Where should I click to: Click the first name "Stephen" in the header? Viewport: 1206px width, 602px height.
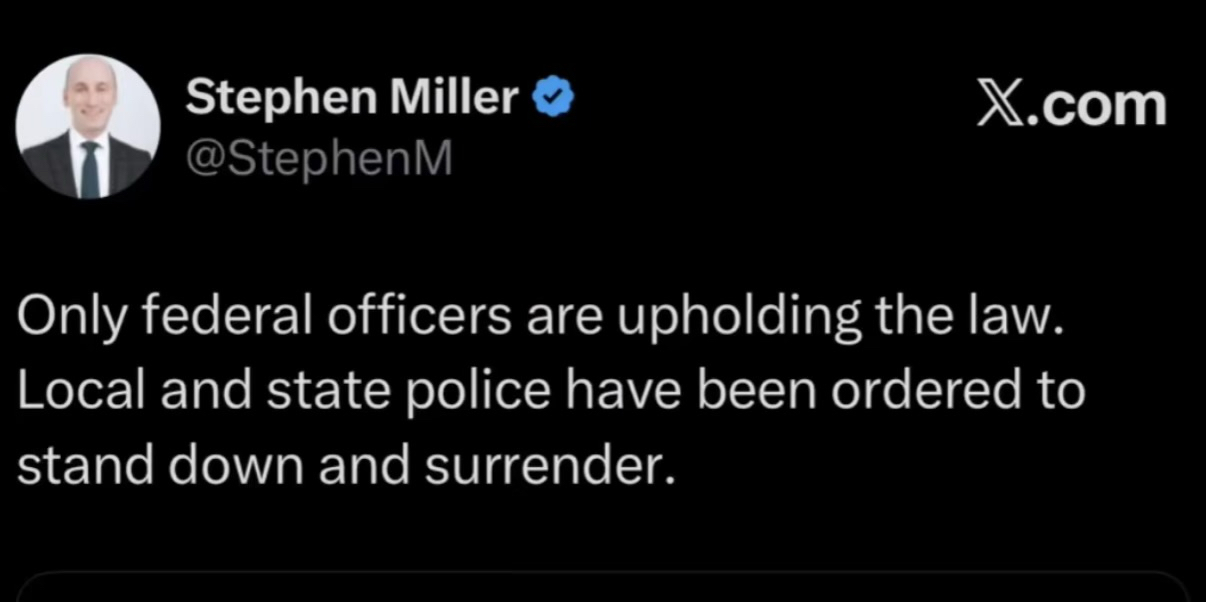281,97
